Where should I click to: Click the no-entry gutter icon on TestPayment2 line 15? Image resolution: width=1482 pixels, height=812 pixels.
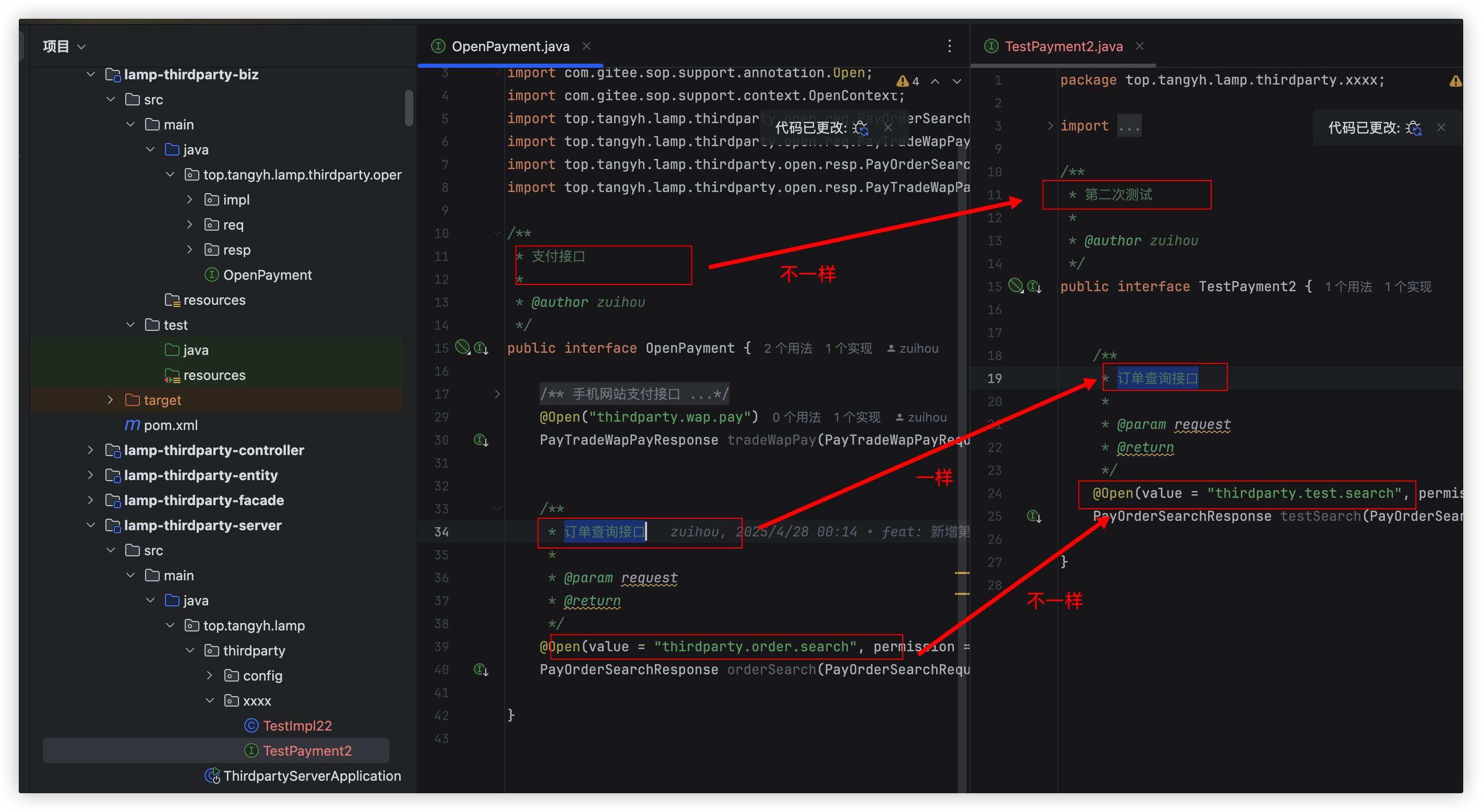(x=1015, y=285)
